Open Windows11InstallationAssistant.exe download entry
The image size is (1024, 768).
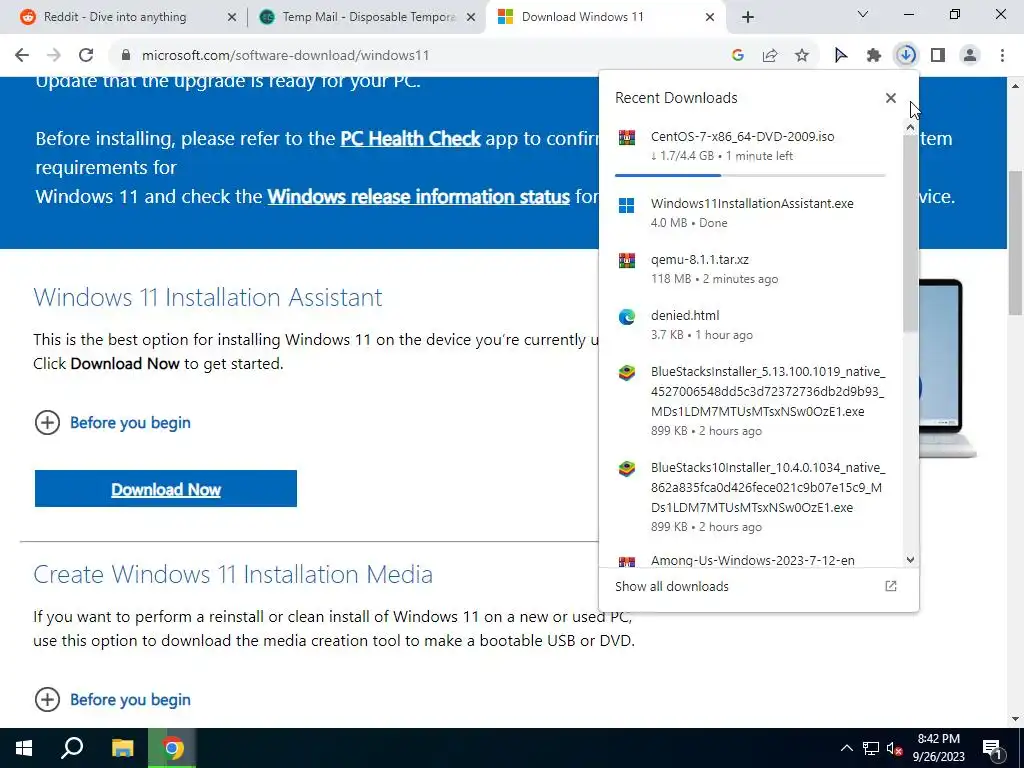tap(751, 213)
